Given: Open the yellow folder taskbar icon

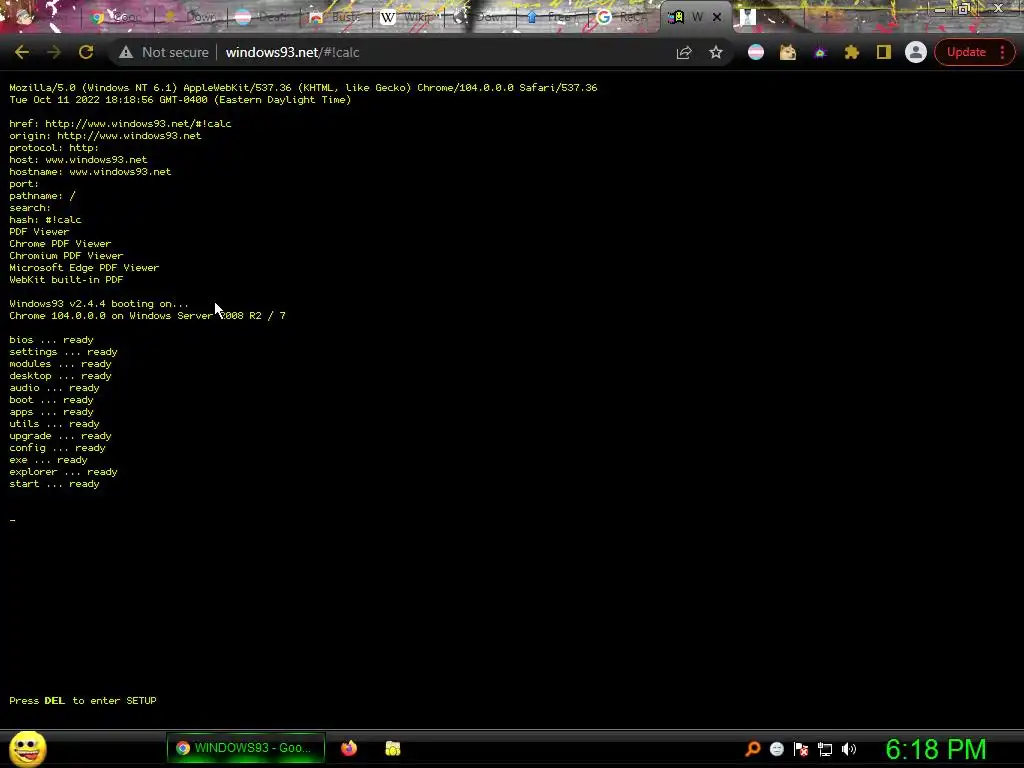Looking at the screenshot, I should click(x=392, y=748).
